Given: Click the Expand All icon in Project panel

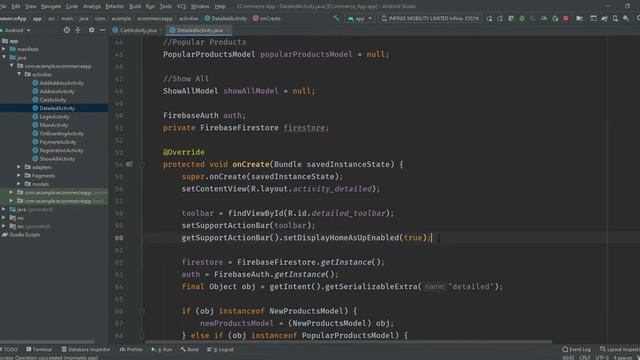Looking at the screenshot, I should coord(78,30).
